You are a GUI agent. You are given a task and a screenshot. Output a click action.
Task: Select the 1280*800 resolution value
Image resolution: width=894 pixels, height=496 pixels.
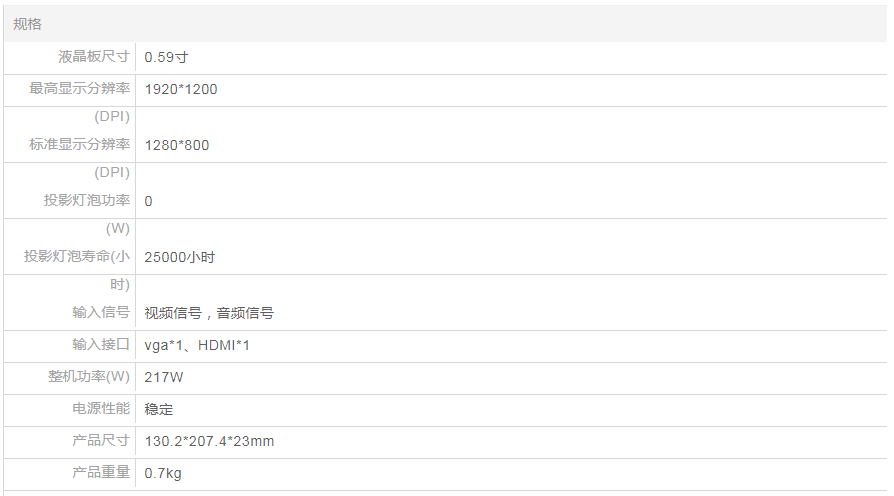pyautogui.click(x=177, y=145)
